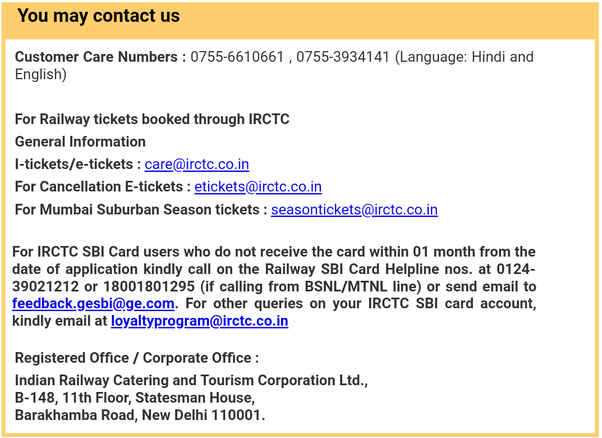Click the Language: Hindi and English note

274,65
